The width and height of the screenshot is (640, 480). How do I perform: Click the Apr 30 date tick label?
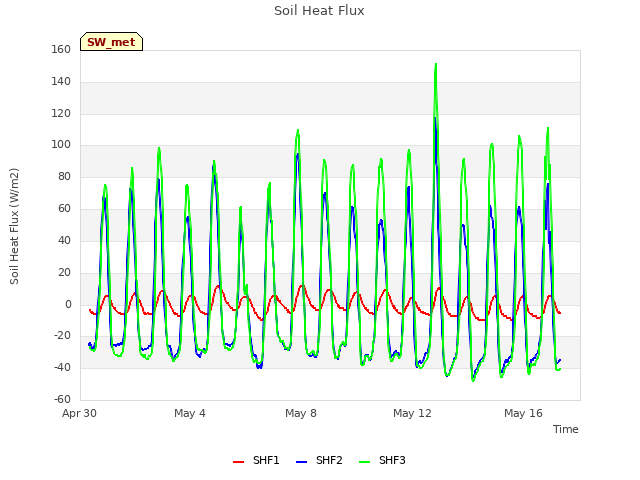[x=79, y=413]
